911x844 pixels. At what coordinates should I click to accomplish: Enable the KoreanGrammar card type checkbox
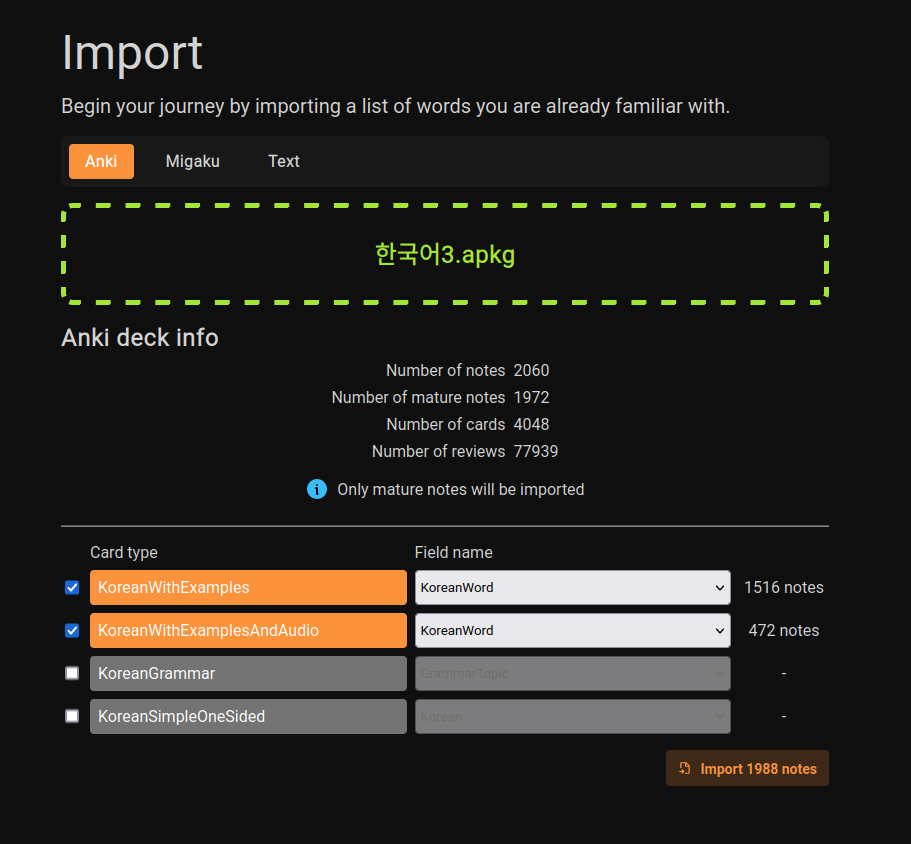(x=72, y=673)
